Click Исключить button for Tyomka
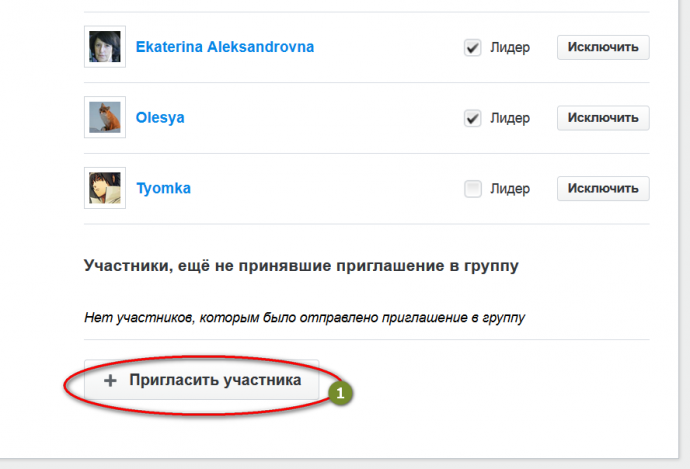The image size is (690, 469). 603,188
